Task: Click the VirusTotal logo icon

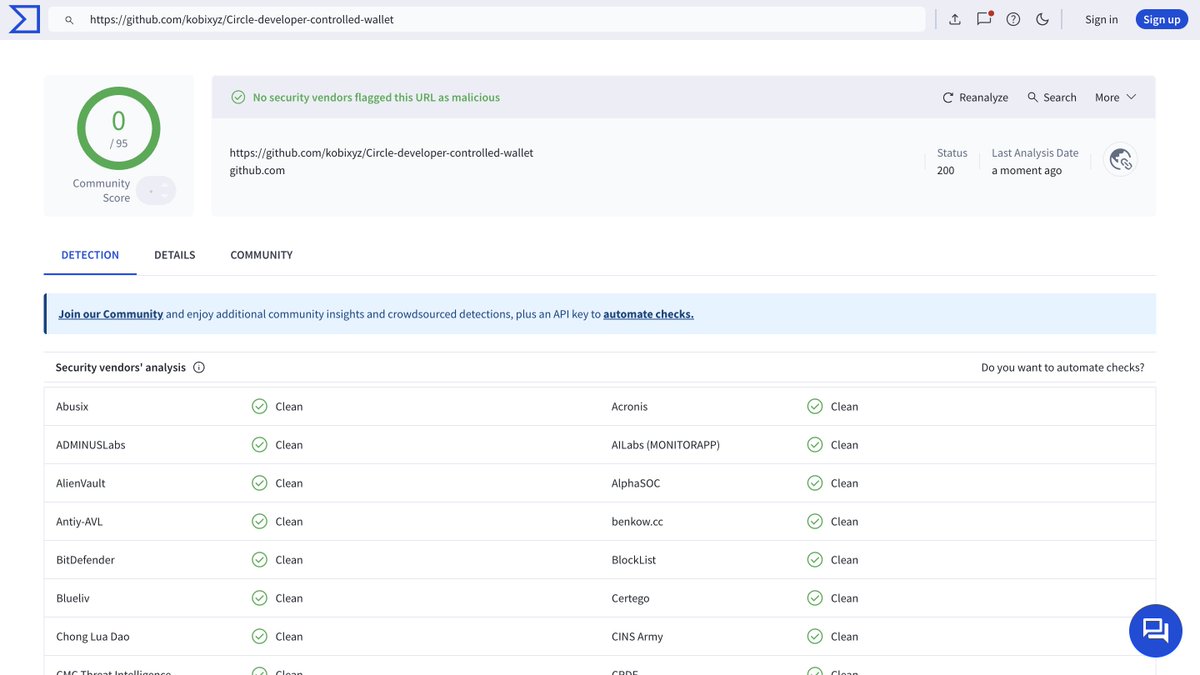Action: click(24, 19)
